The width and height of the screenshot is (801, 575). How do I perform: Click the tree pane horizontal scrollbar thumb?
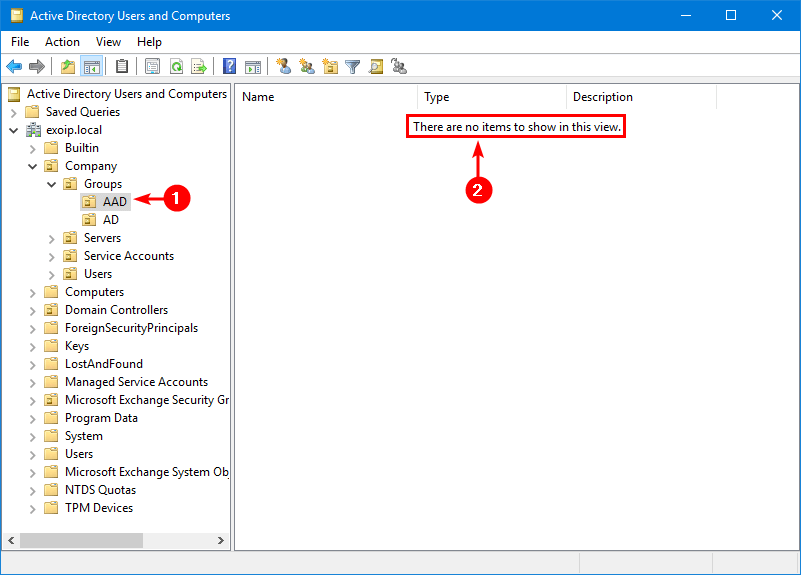tap(81, 540)
